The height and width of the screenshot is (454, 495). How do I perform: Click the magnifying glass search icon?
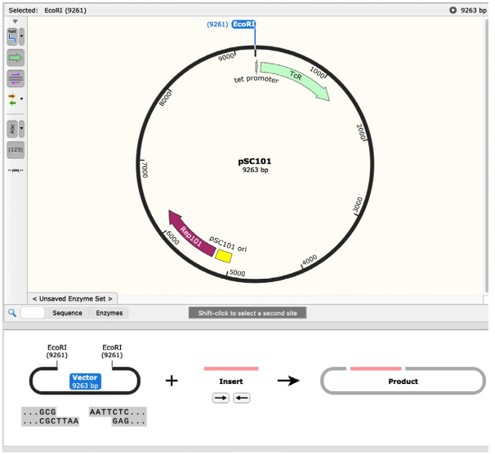[12, 313]
